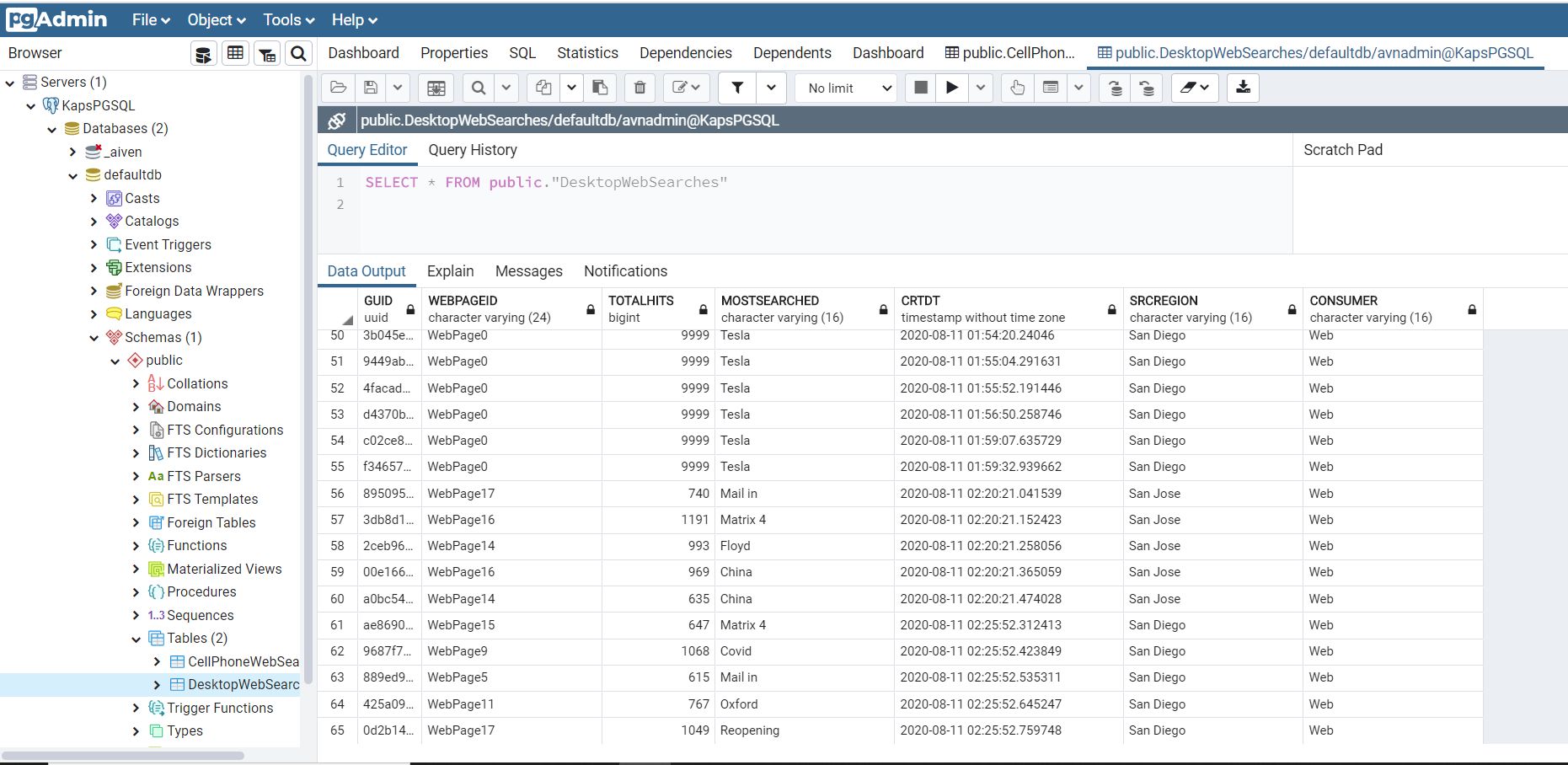1568x765 pixels.
Task: Click the Open File folder icon
Action: (x=339, y=88)
